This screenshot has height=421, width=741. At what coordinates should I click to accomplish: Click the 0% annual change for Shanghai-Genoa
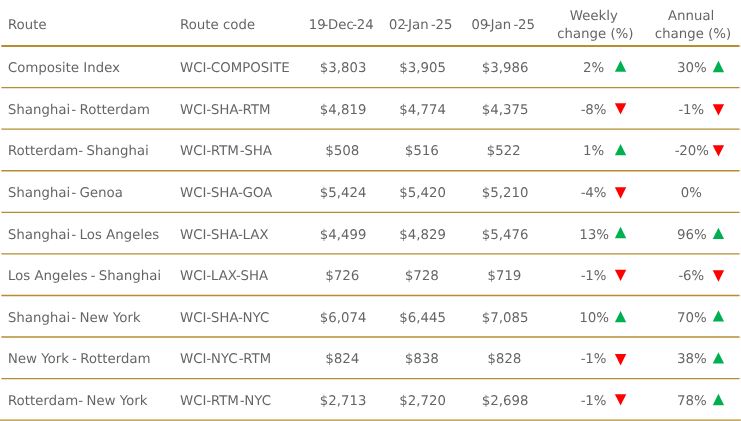click(690, 192)
